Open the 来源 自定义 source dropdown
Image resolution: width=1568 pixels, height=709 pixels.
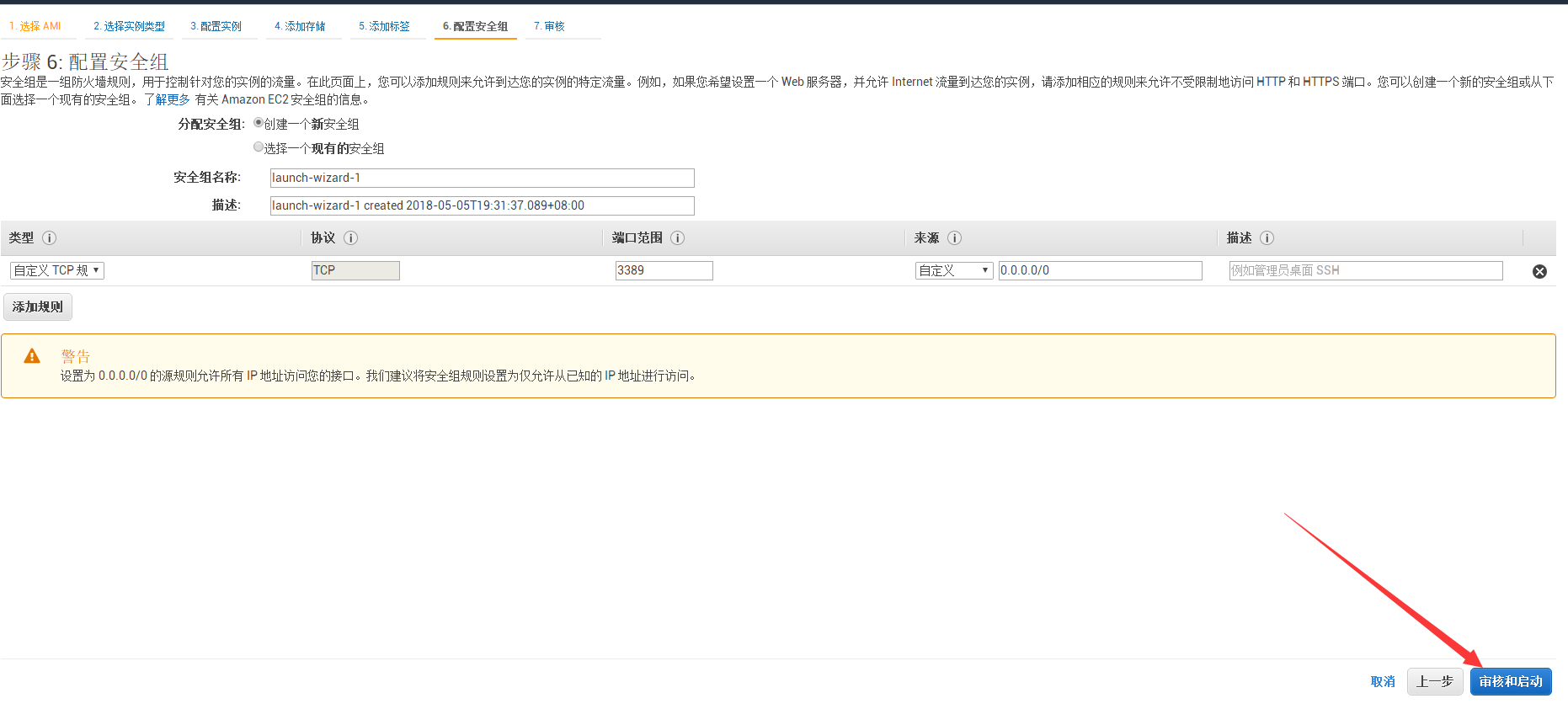coord(953,270)
